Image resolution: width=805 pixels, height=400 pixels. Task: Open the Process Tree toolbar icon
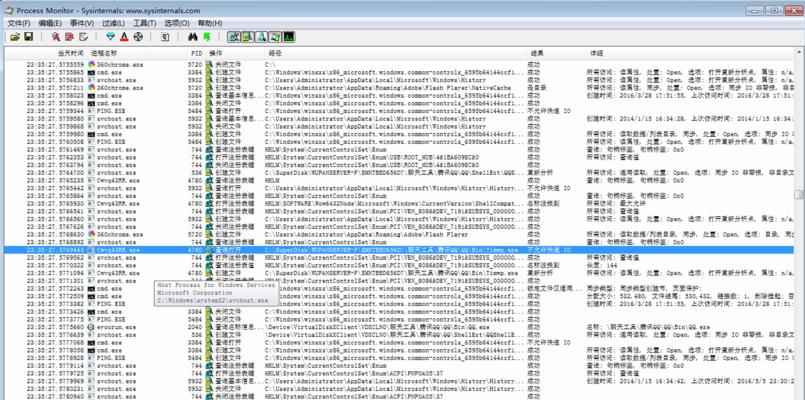(x=165, y=36)
